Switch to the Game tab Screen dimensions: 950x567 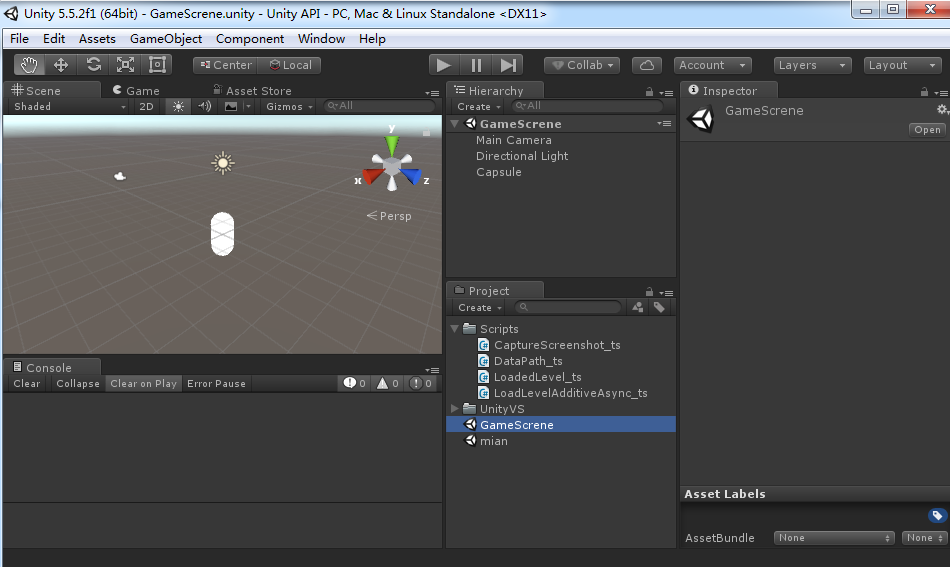point(136,90)
